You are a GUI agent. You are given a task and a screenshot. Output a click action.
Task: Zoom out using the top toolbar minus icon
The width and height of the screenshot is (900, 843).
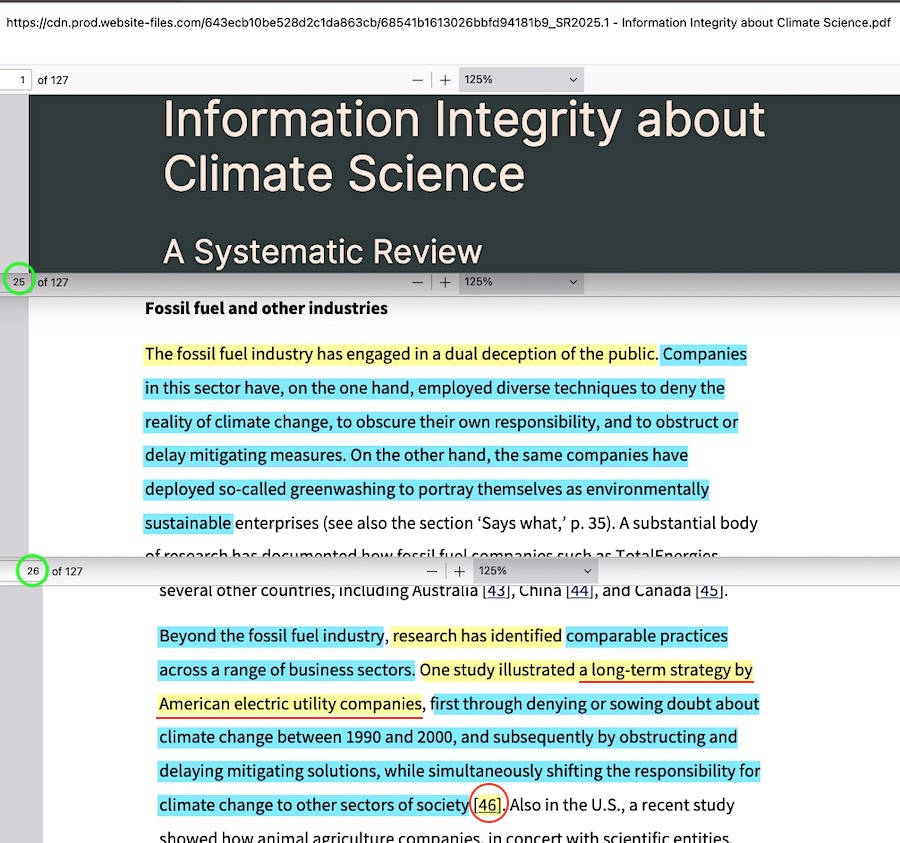click(418, 80)
